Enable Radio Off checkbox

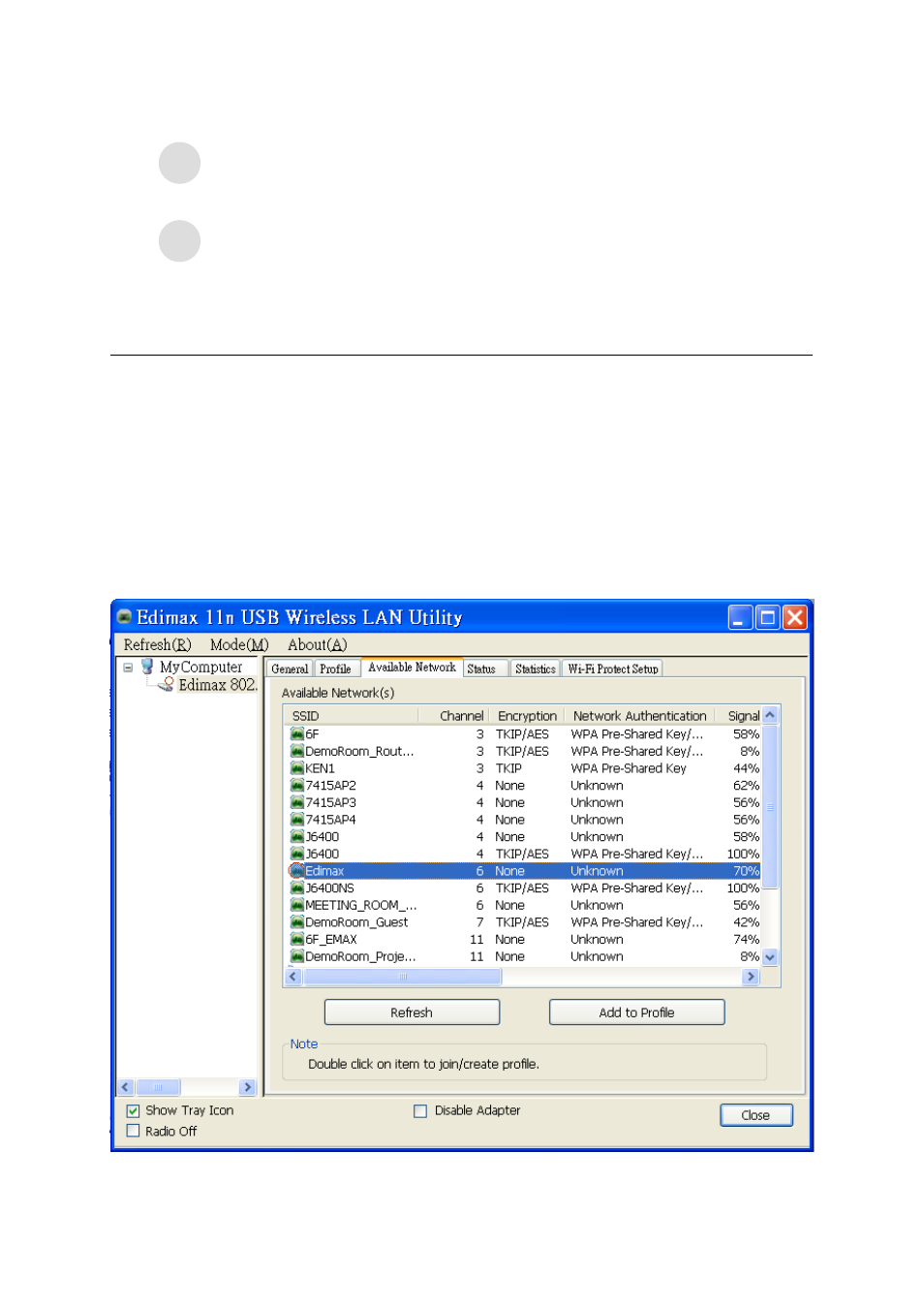click(x=133, y=1131)
